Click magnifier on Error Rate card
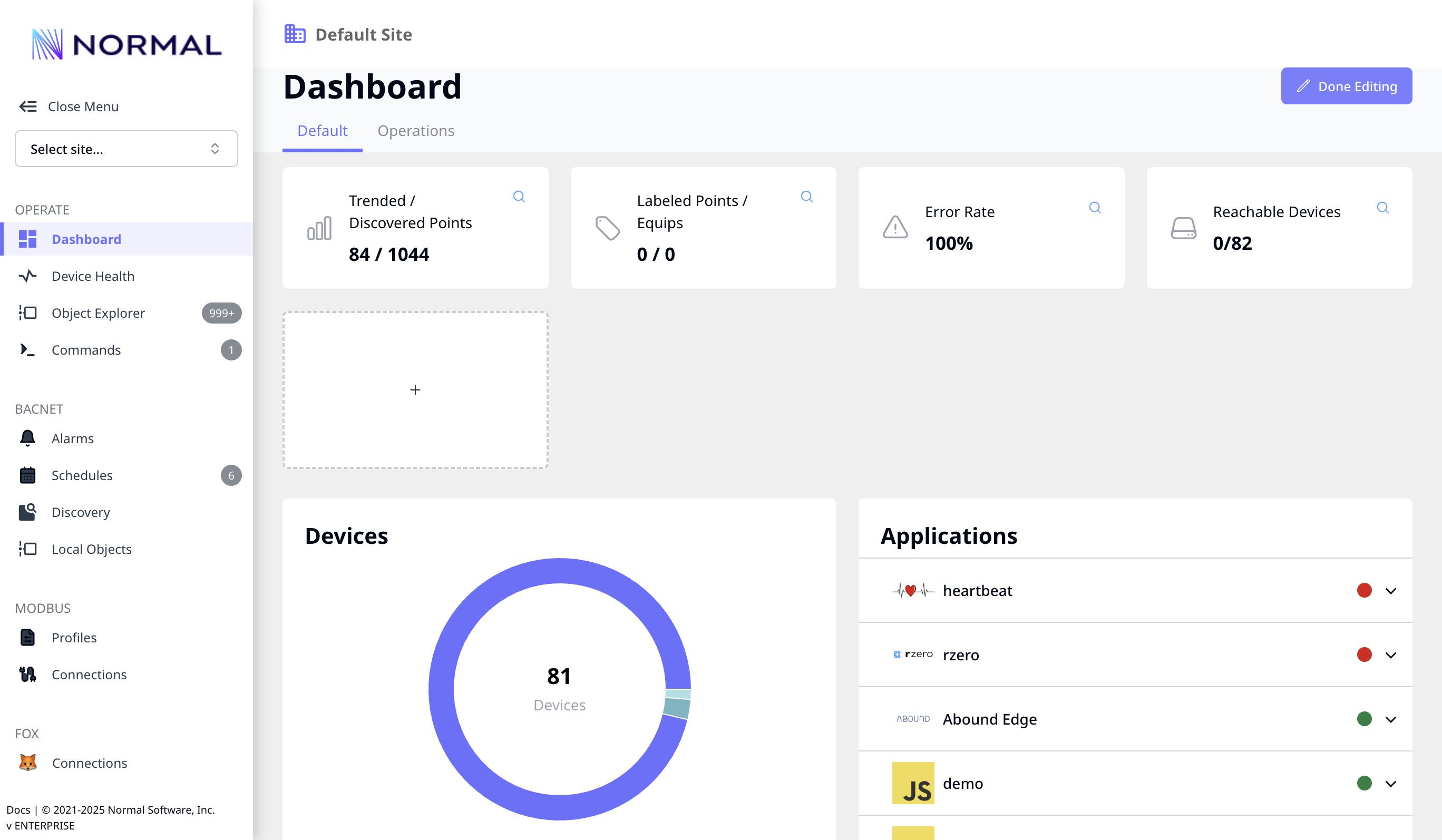Image resolution: width=1442 pixels, height=840 pixels. [1095, 208]
